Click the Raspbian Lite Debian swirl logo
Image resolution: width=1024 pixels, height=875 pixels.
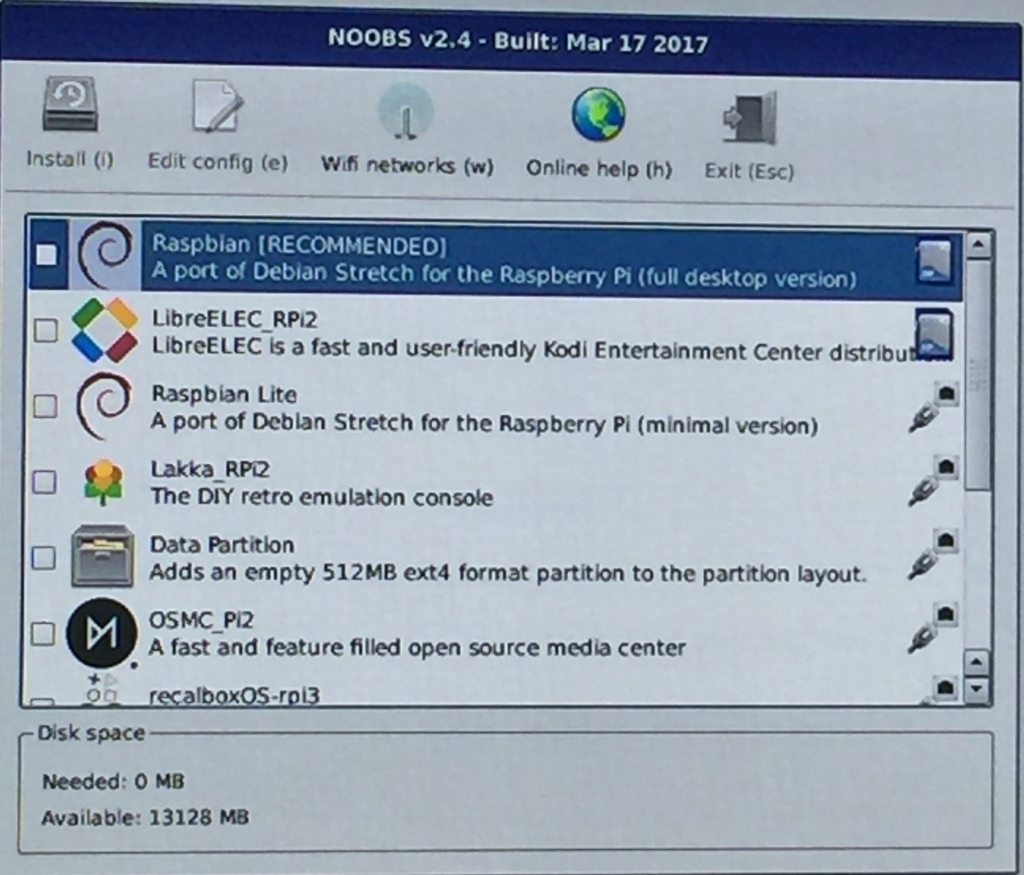[x=104, y=406]
